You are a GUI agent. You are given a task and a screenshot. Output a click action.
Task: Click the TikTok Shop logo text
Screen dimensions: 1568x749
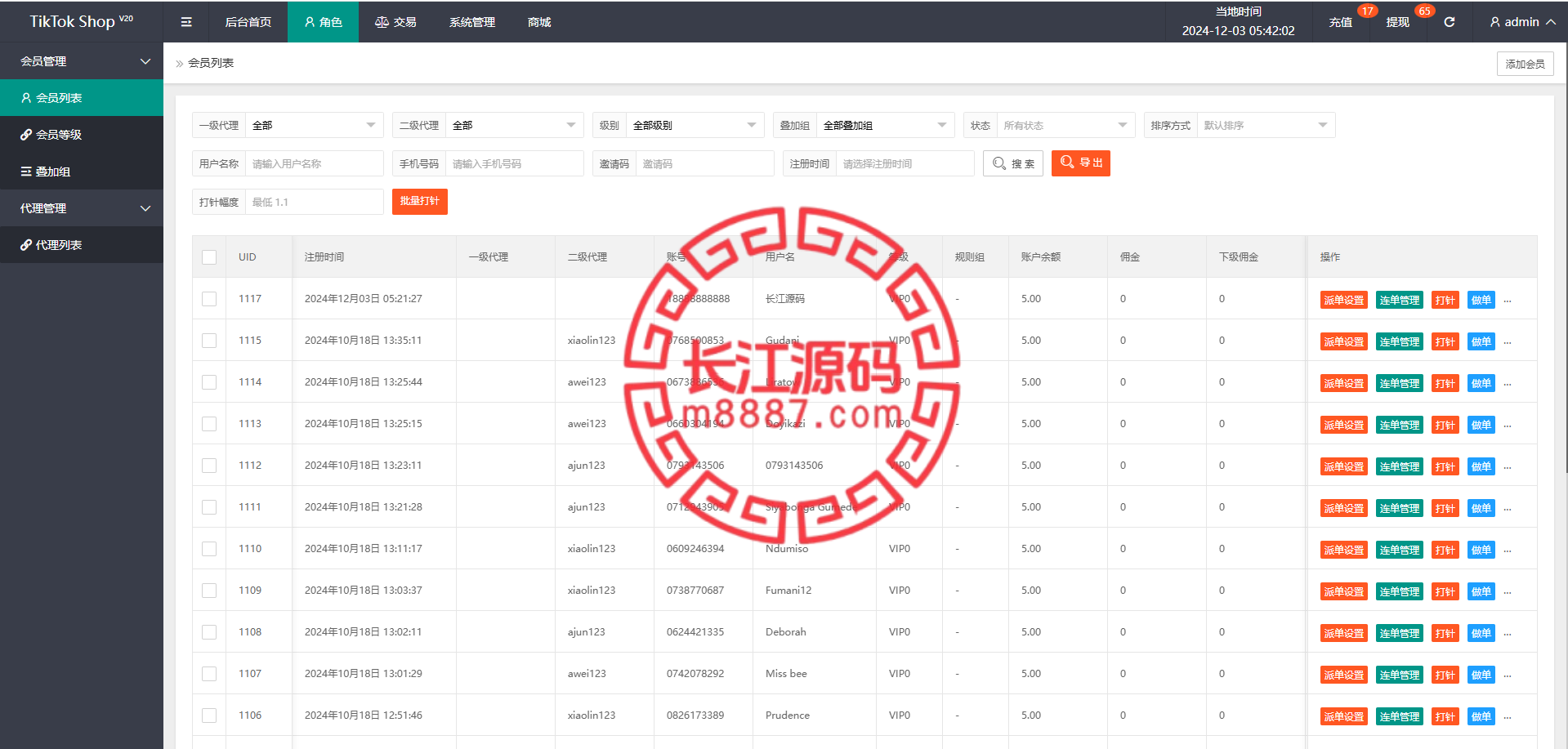pyautogui.click(x=82, y=22)
